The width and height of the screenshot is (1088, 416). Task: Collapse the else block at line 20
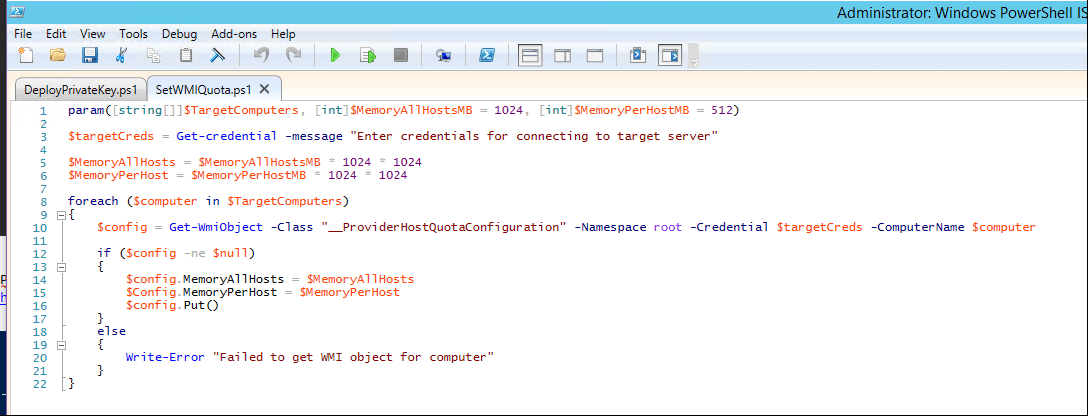[x=62, y=344]
